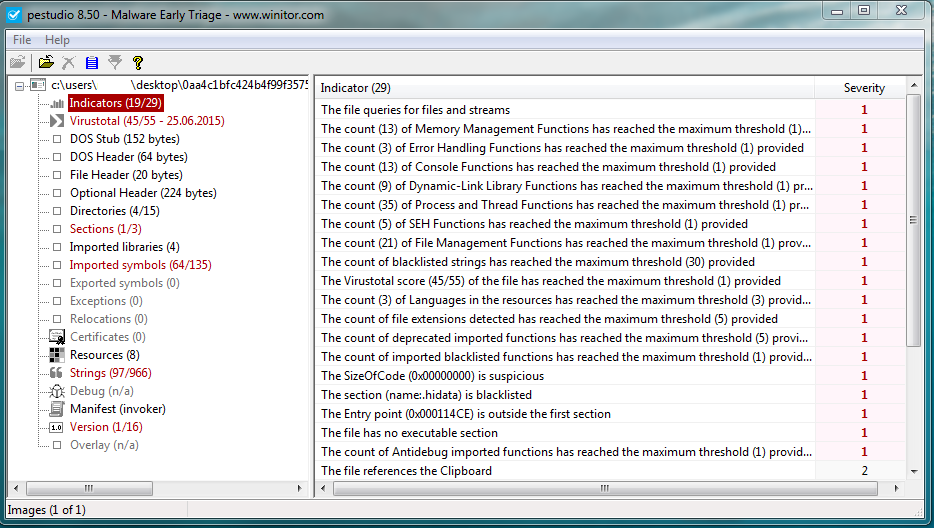Toggle the Imported symbols checkbox
934x528 pixels.
[x=57, y=265]
